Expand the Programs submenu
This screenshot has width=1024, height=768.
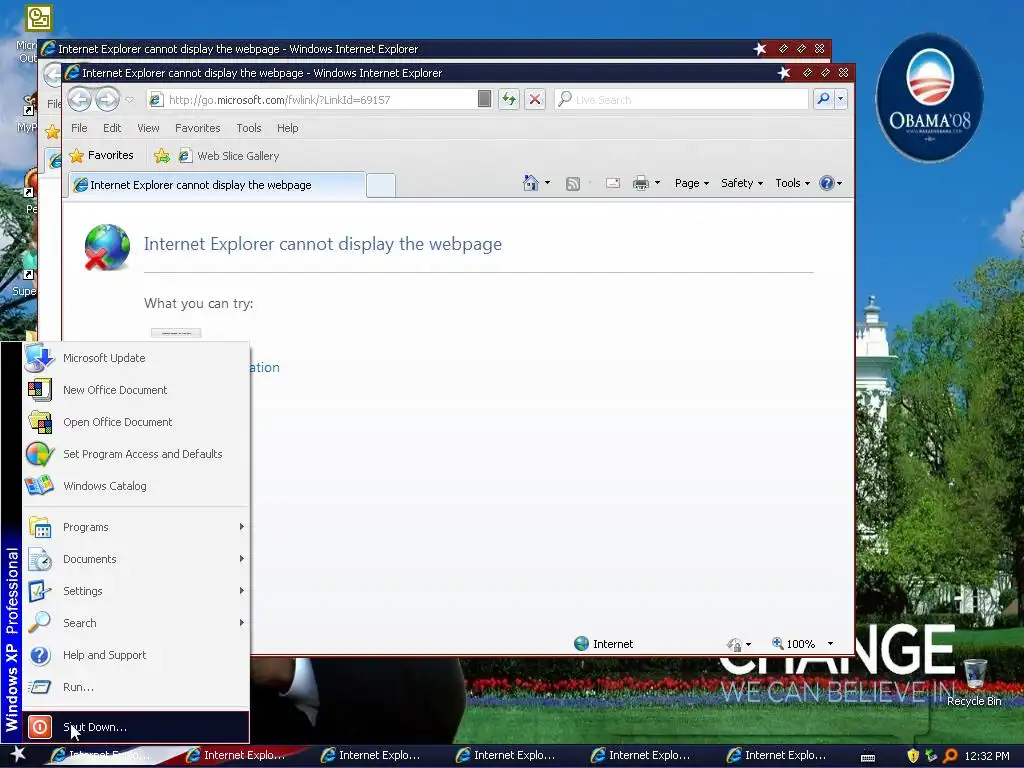tap(136, 527)
